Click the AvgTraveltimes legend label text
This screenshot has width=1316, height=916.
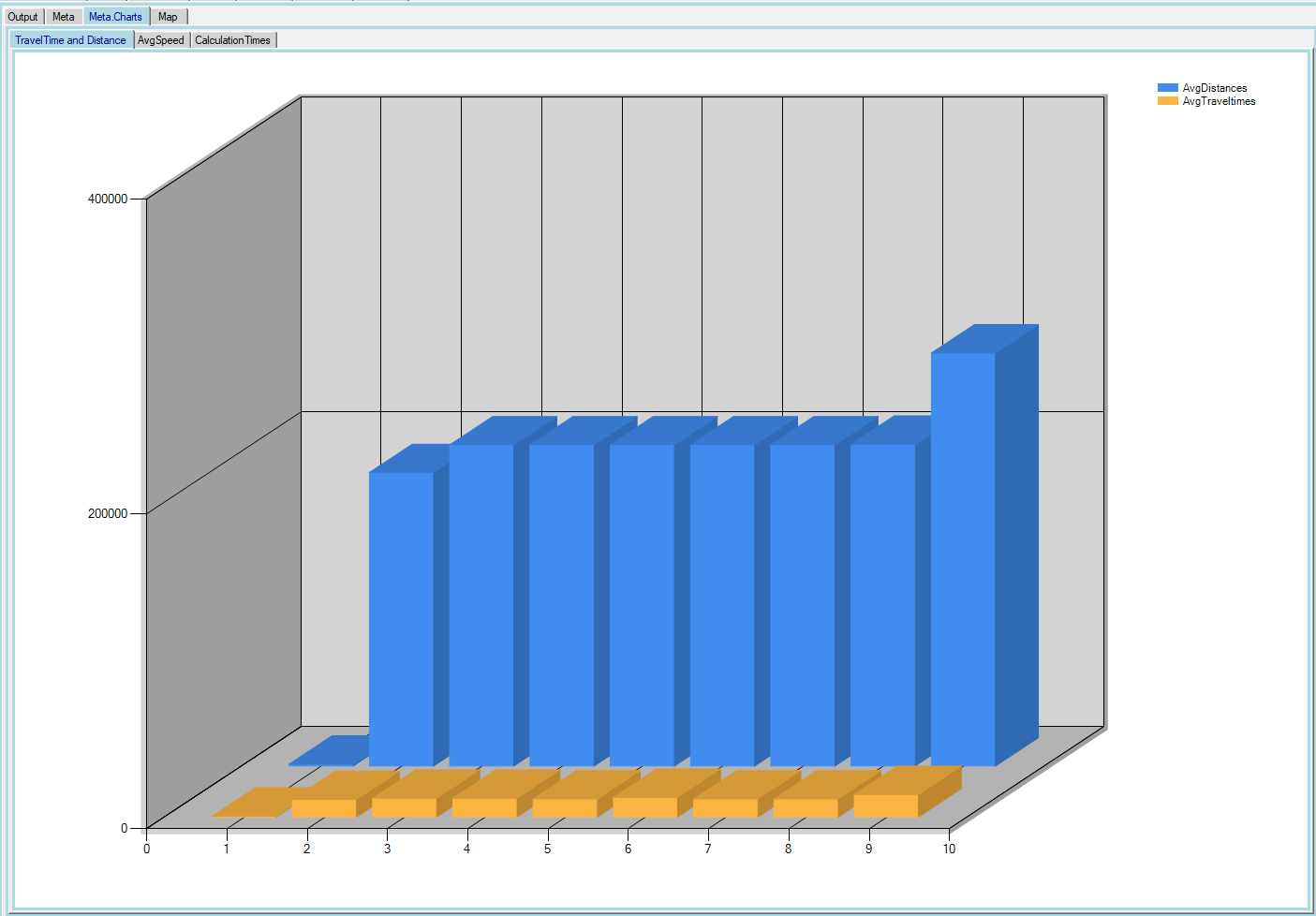1219,101
